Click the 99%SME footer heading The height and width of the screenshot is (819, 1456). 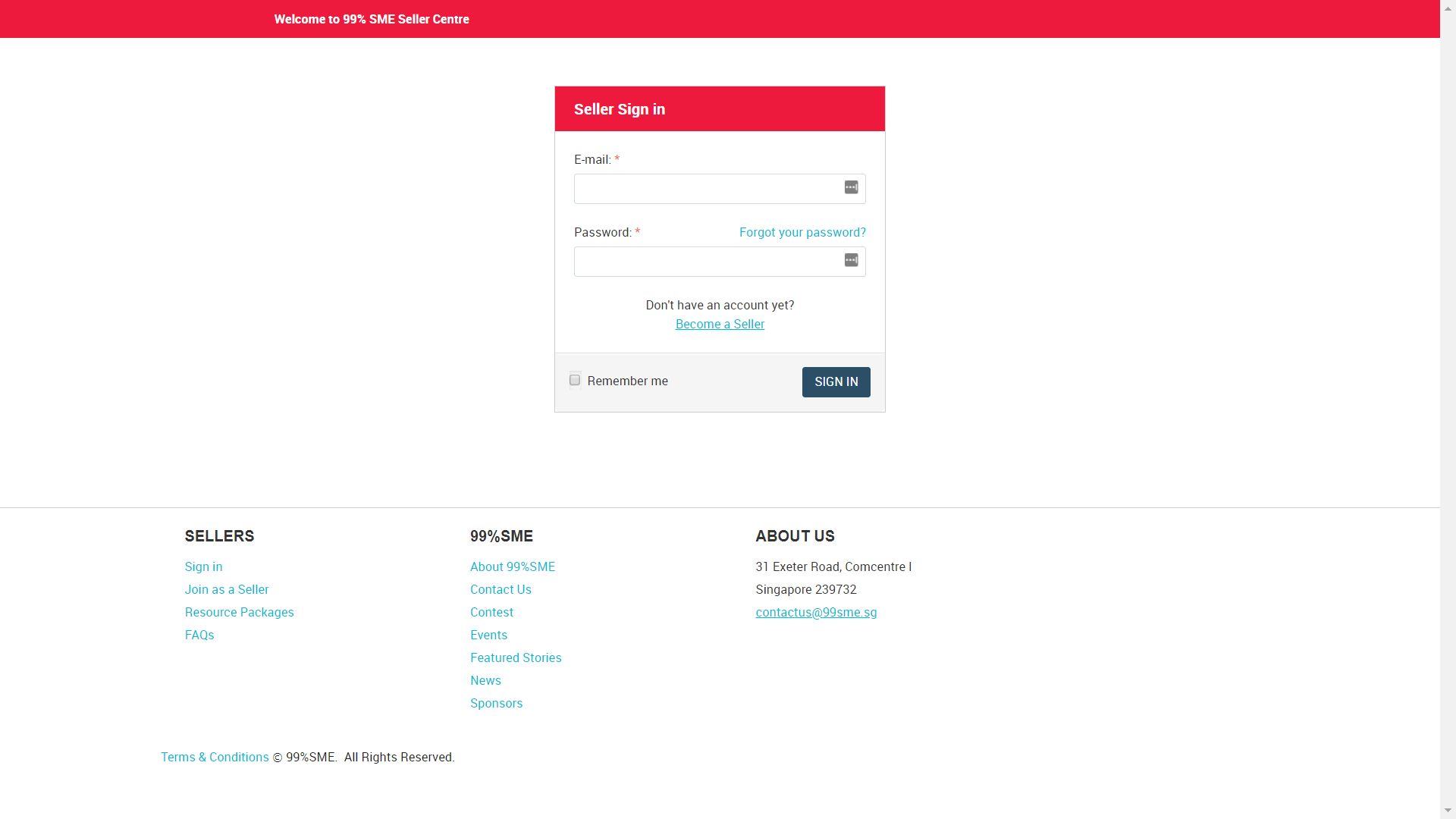coord(501,536)
